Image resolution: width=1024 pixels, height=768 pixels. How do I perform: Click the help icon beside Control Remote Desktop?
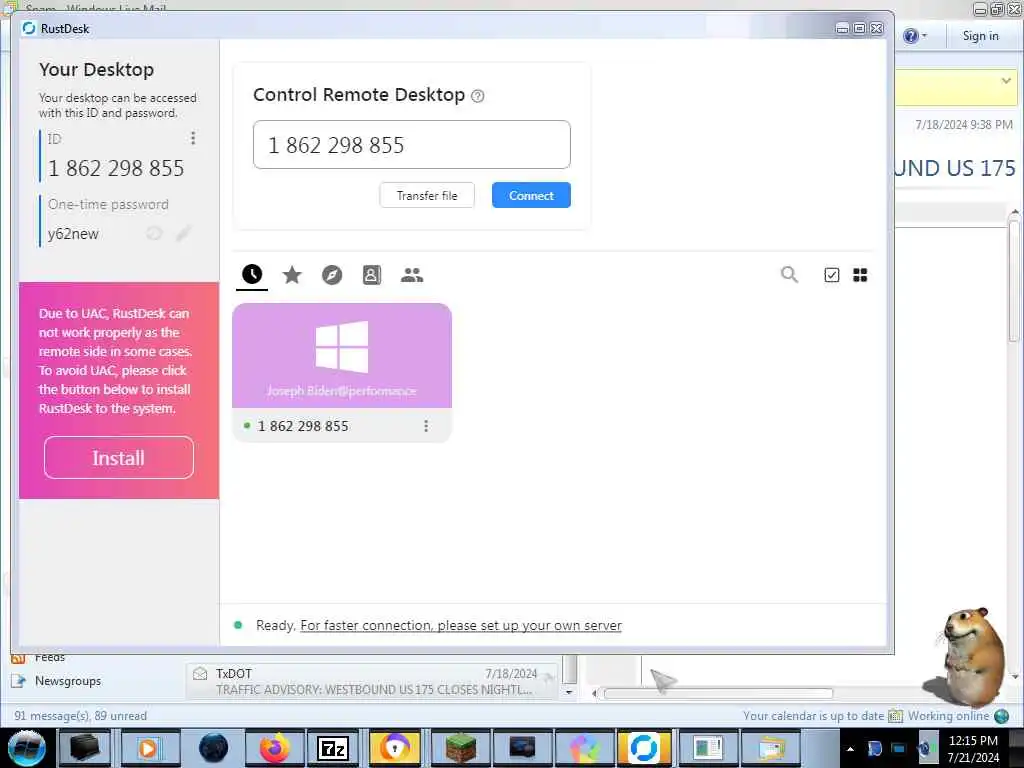477,96
